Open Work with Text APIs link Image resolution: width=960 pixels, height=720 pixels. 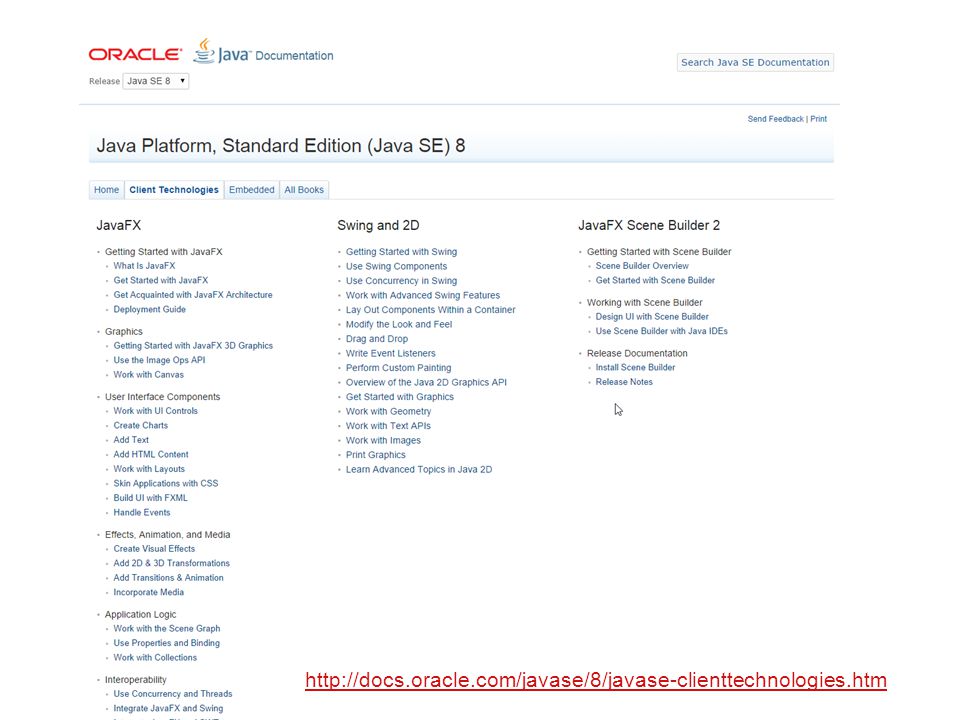[388, 426]
